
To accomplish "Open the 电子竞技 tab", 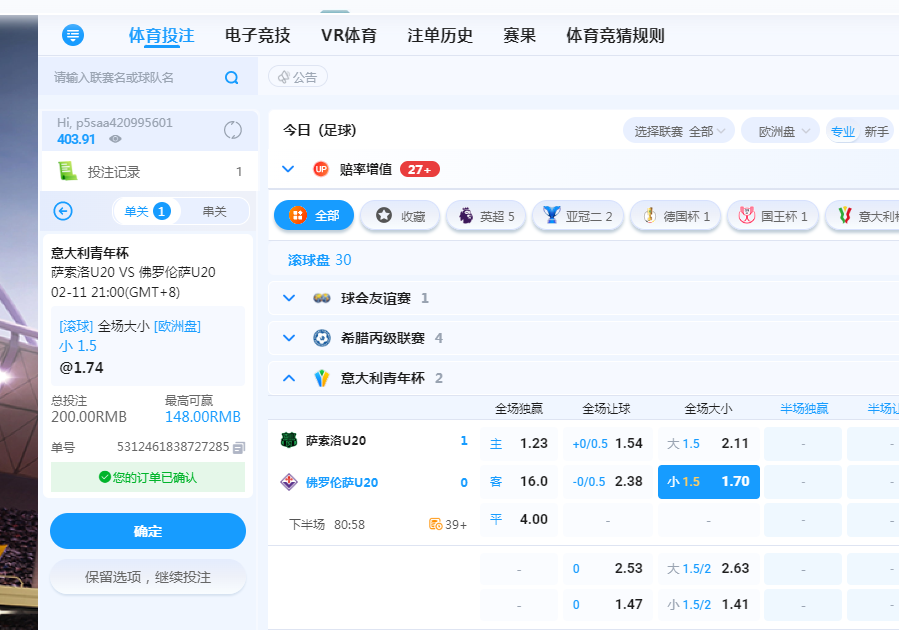I will click(x=257, y=36).
